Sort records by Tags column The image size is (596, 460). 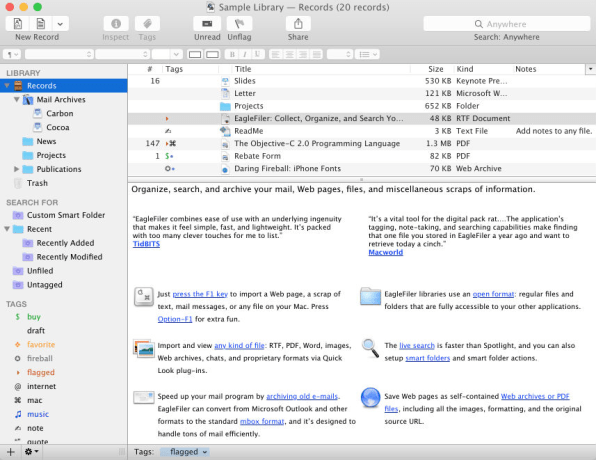pos(191,69)
